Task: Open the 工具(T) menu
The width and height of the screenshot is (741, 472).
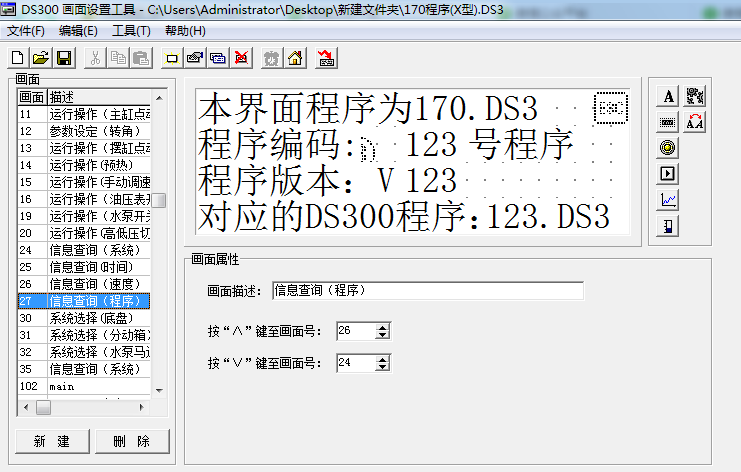Action: point(131,31)
